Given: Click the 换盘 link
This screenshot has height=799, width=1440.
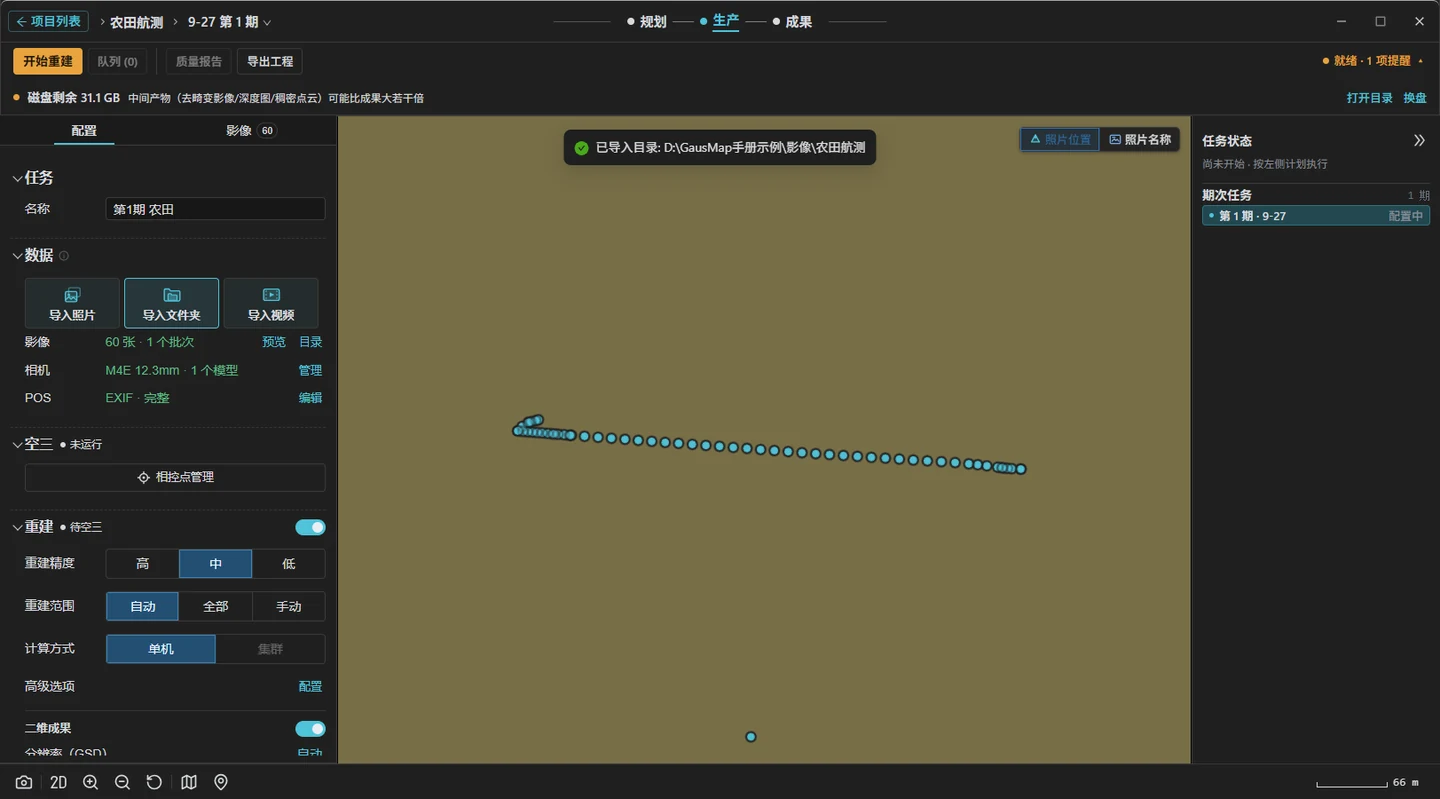Looking at the screenshot, I should click(1415, 98).
